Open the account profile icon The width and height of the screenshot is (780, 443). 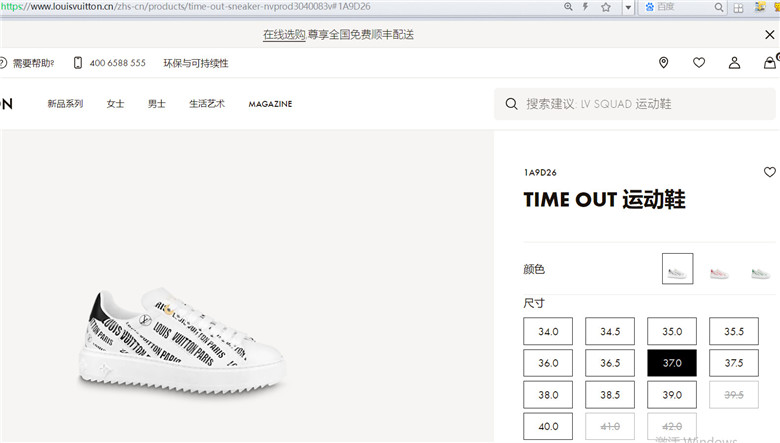(x=734, y=63)
